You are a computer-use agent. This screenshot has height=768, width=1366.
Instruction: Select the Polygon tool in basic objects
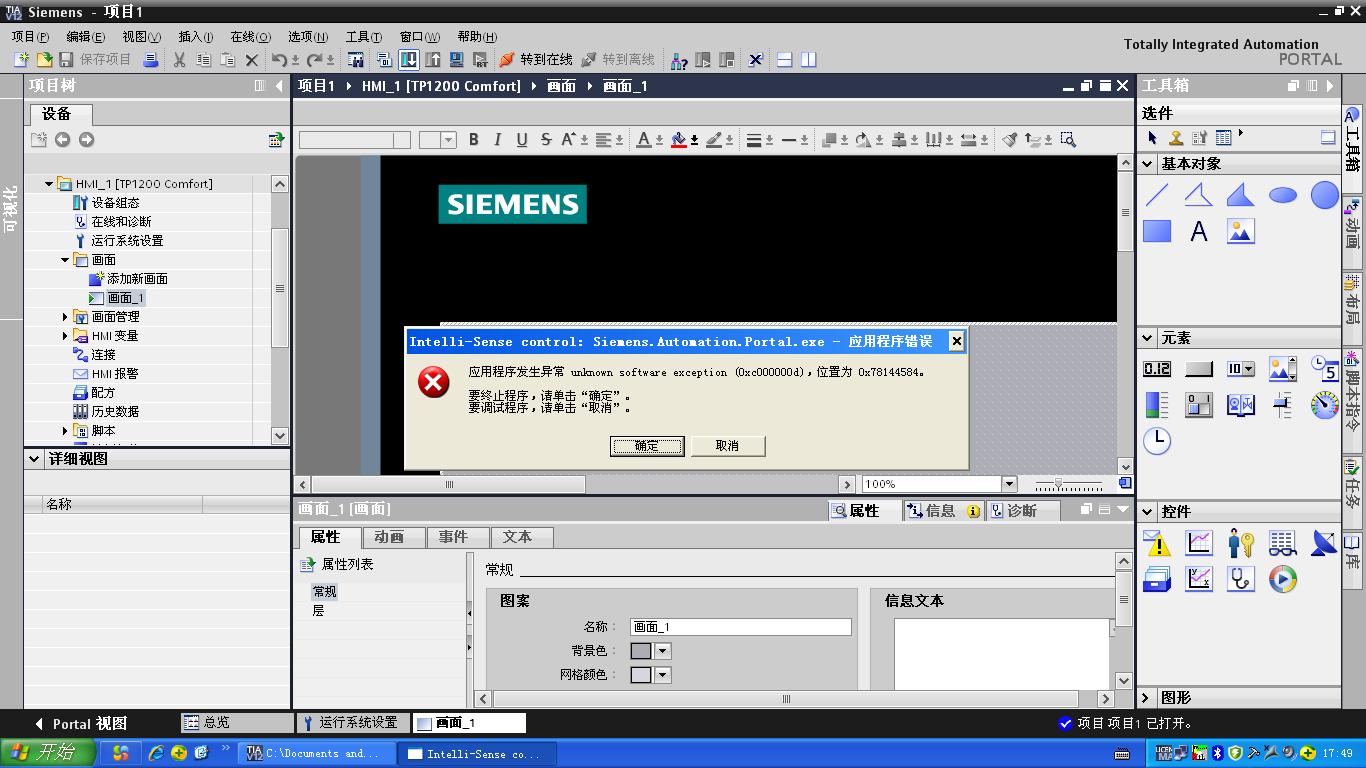coord(1241,195)
